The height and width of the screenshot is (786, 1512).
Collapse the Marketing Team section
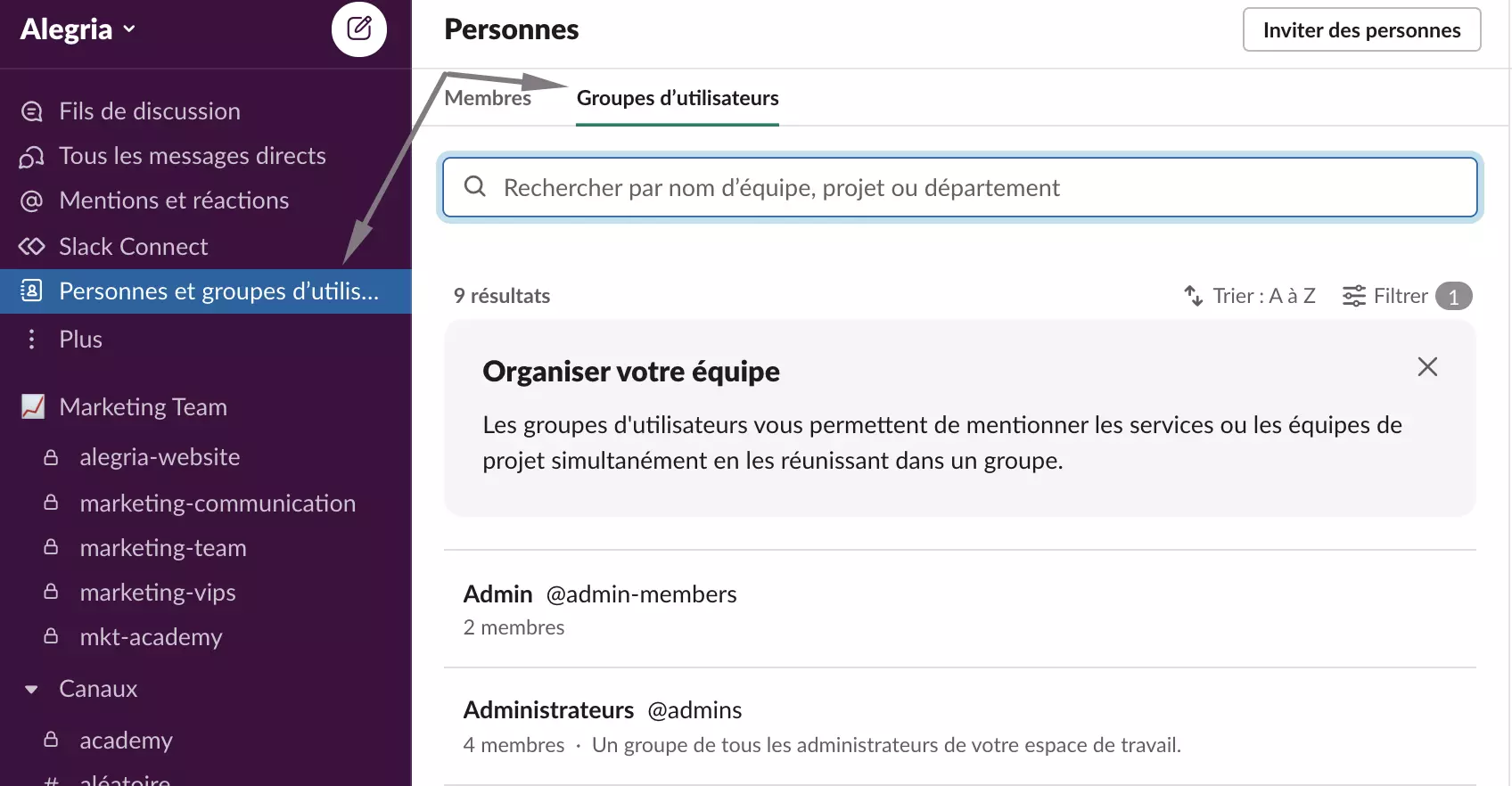pyautogui.click(x=143, y=407)
